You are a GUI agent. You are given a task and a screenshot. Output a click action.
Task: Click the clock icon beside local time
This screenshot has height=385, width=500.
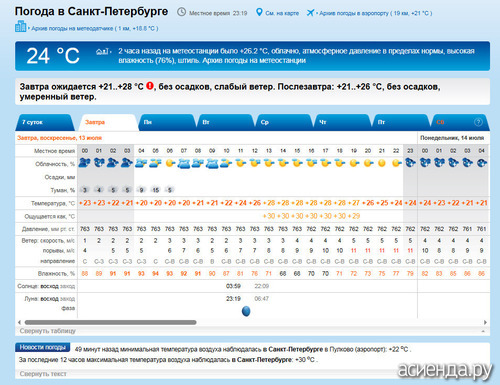(181, 12)
